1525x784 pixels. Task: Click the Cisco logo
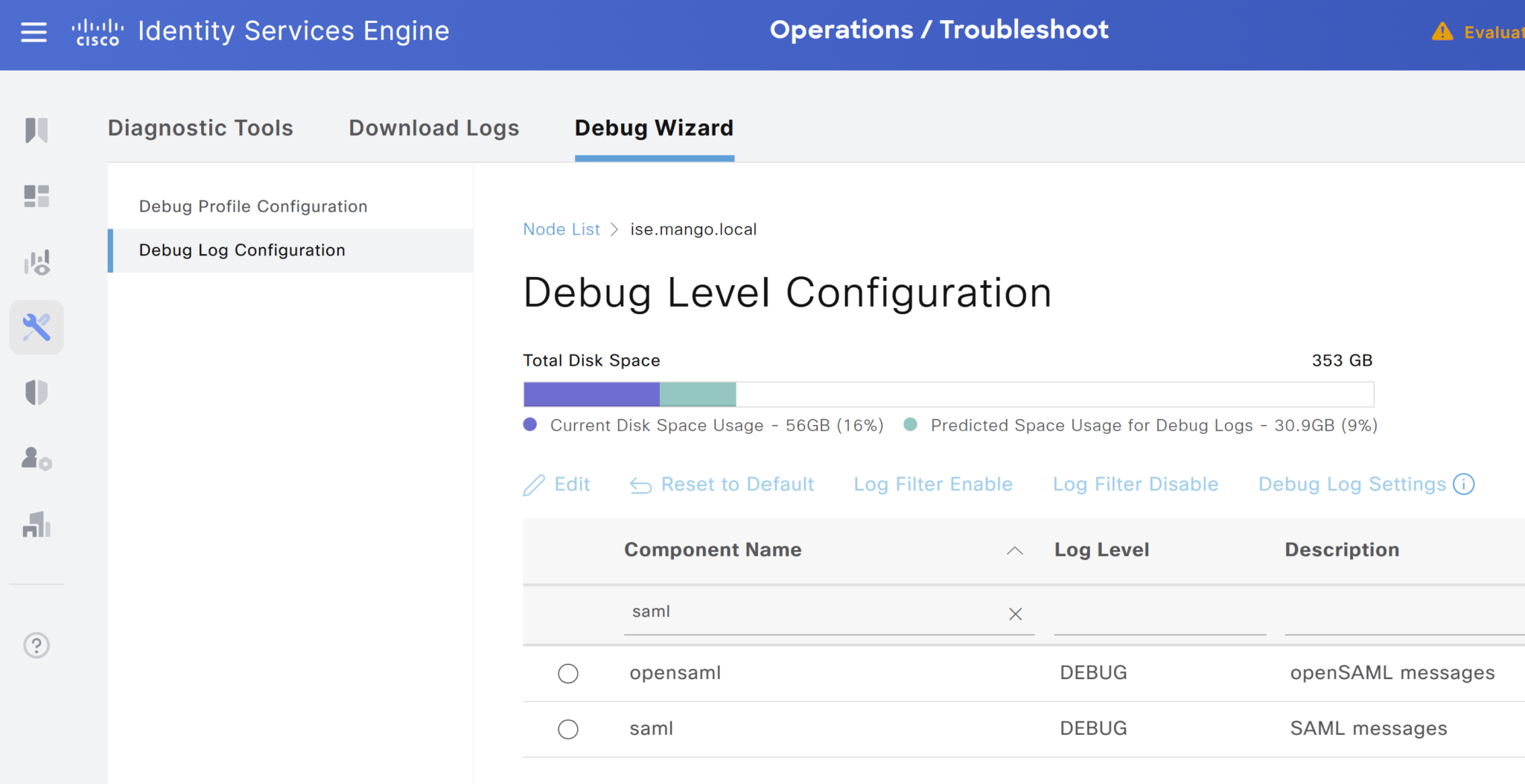[98, 32]
